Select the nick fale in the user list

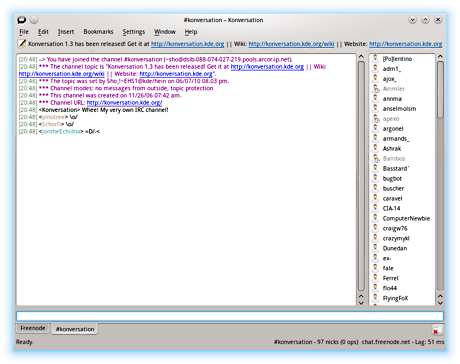pyautogui.click(x=388, y=268)
